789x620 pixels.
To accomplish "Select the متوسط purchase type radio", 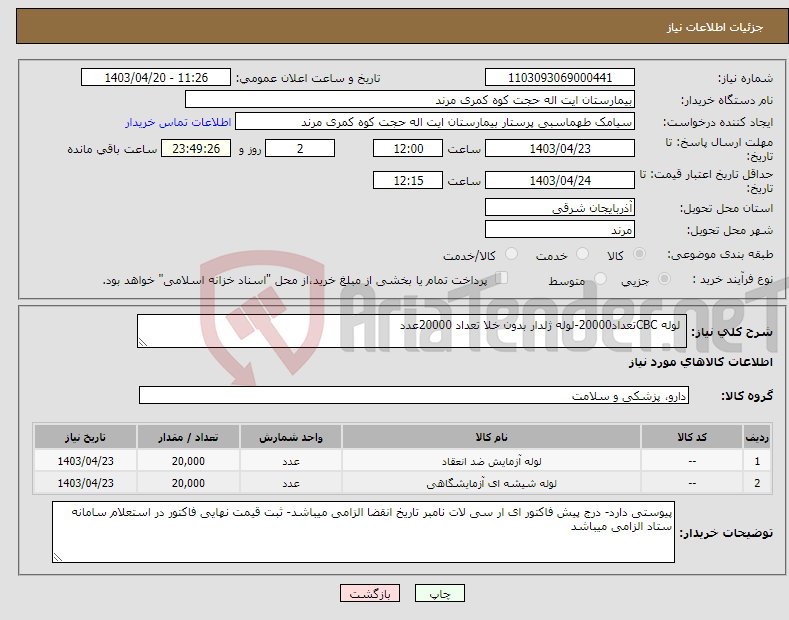I will 600,279.
